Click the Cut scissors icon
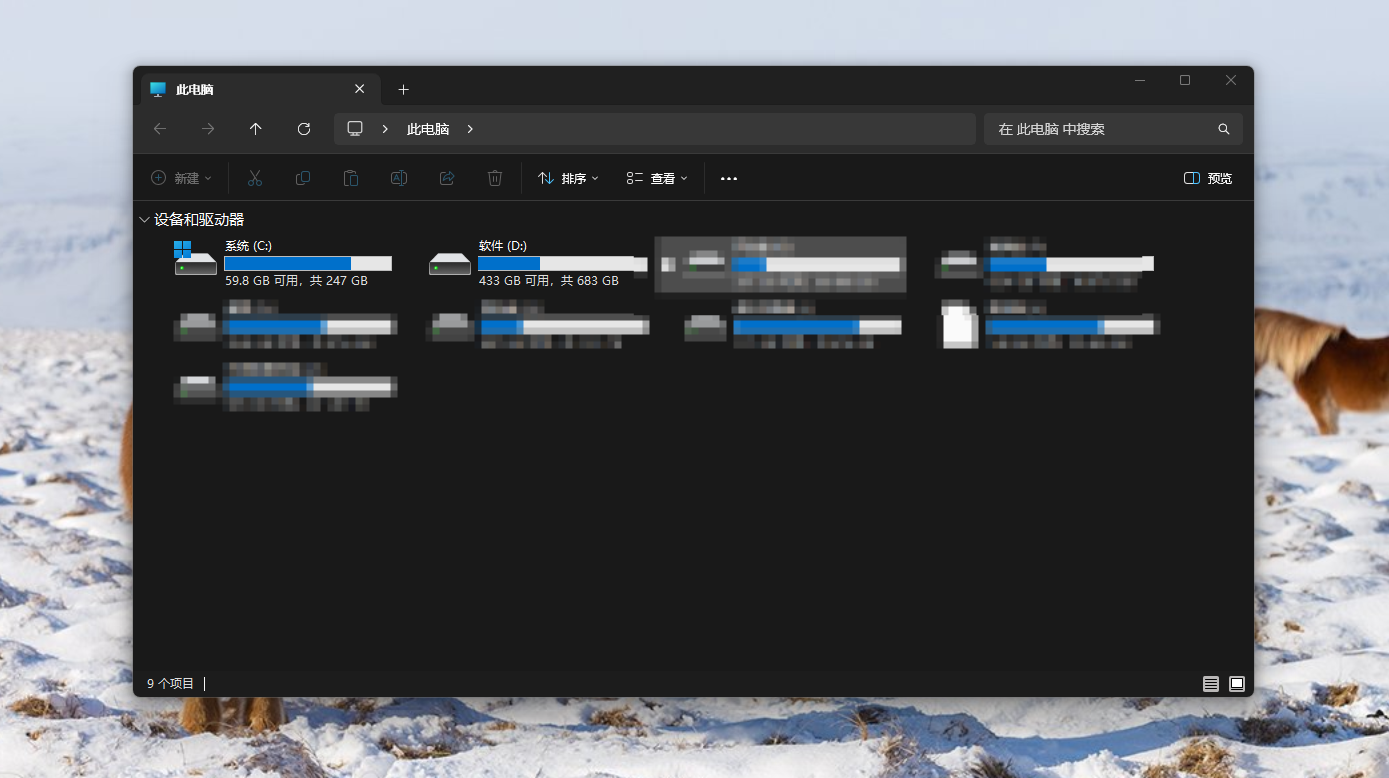Screen dimensions: 1389x778 pos(255,178)
